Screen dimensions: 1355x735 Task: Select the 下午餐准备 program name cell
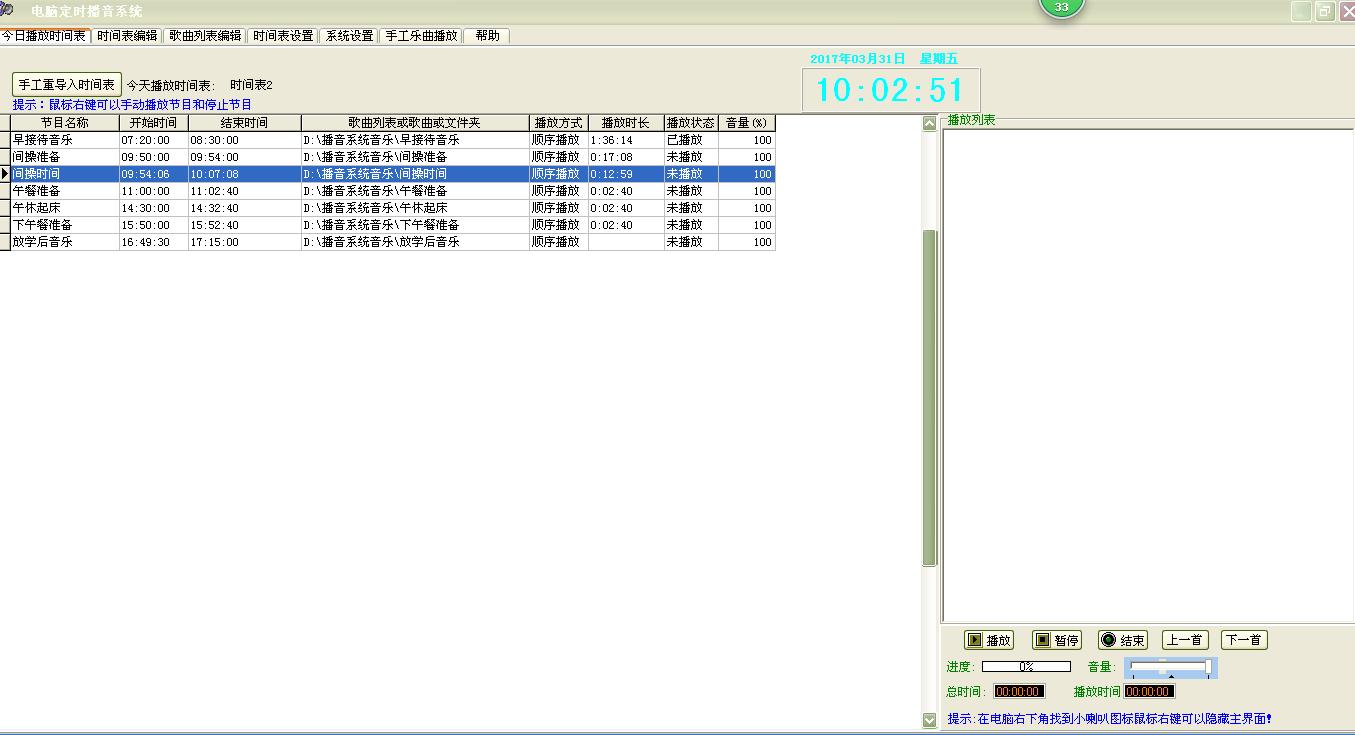65,225
